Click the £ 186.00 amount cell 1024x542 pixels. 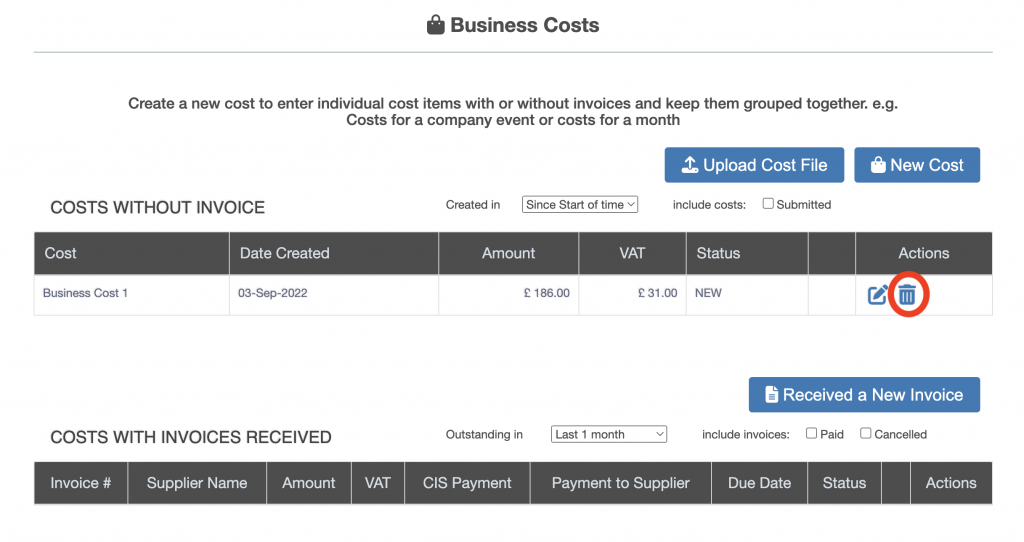[x=547, y=293]
